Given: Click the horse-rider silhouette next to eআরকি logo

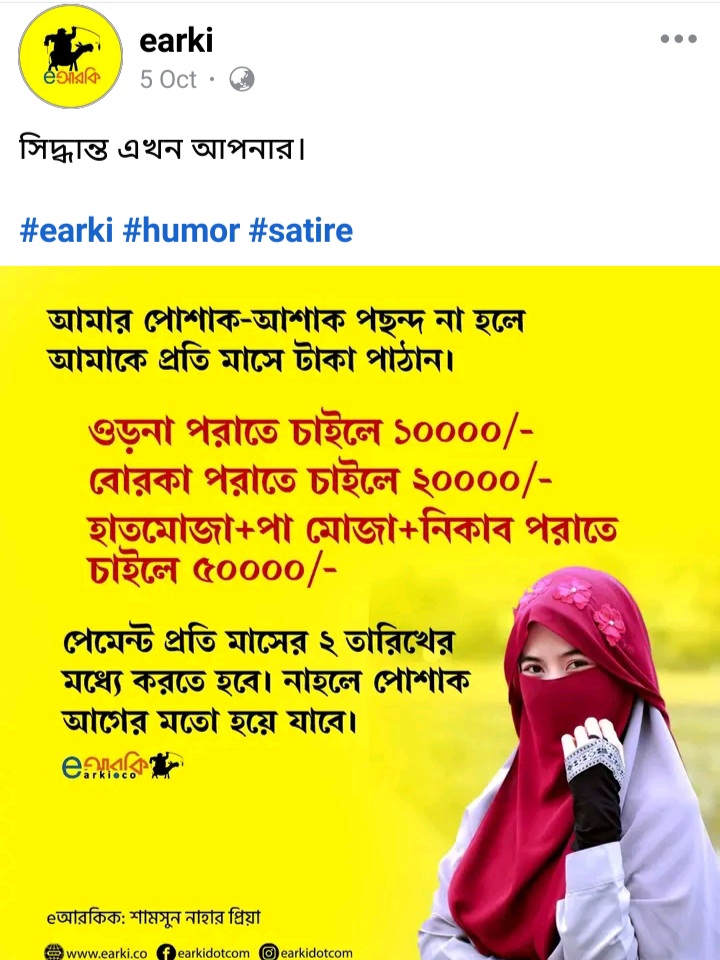Looking at the screenshot, I should pos(167,765).
